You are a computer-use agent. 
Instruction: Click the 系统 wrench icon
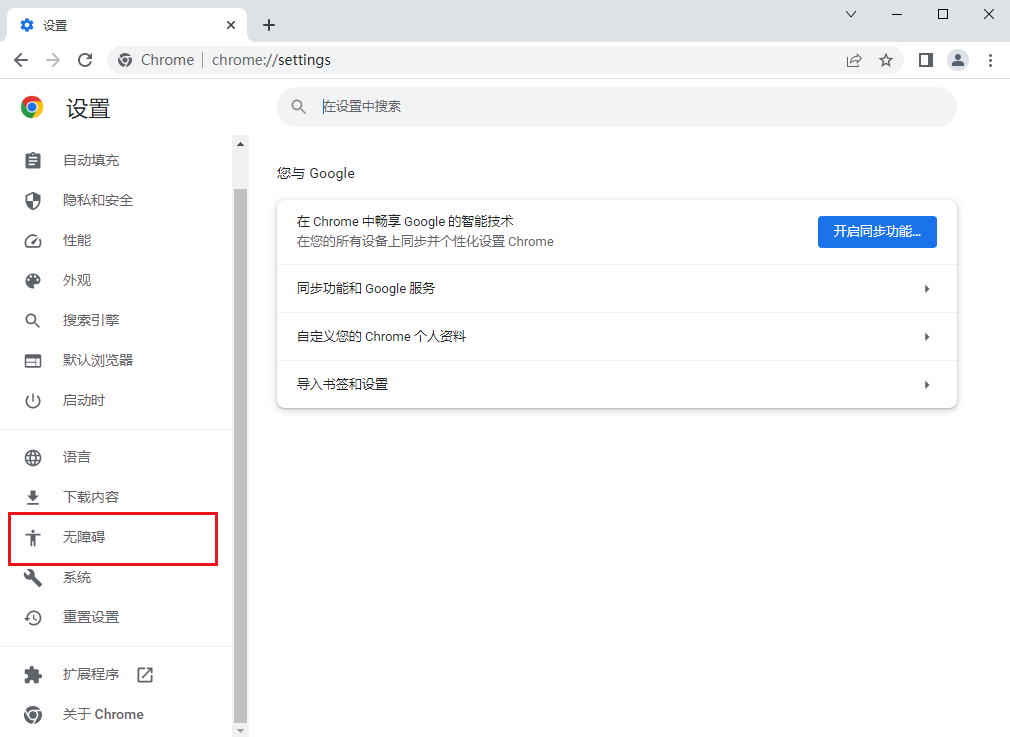tap(33, 578)
